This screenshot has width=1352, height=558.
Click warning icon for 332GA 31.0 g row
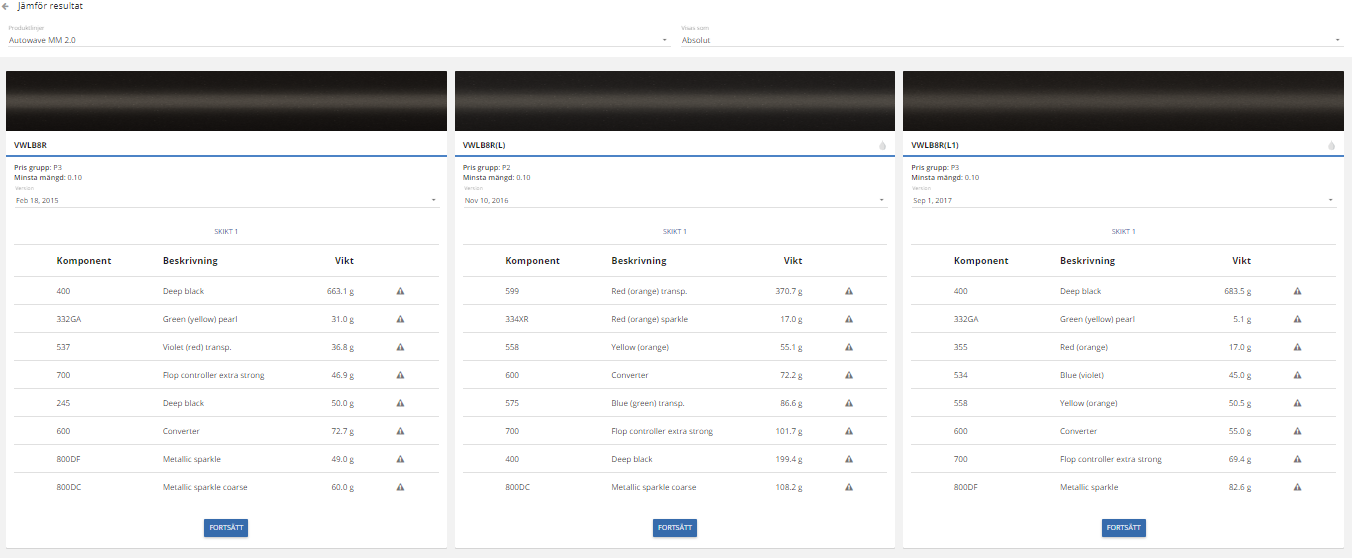click(x=400, y=319)
